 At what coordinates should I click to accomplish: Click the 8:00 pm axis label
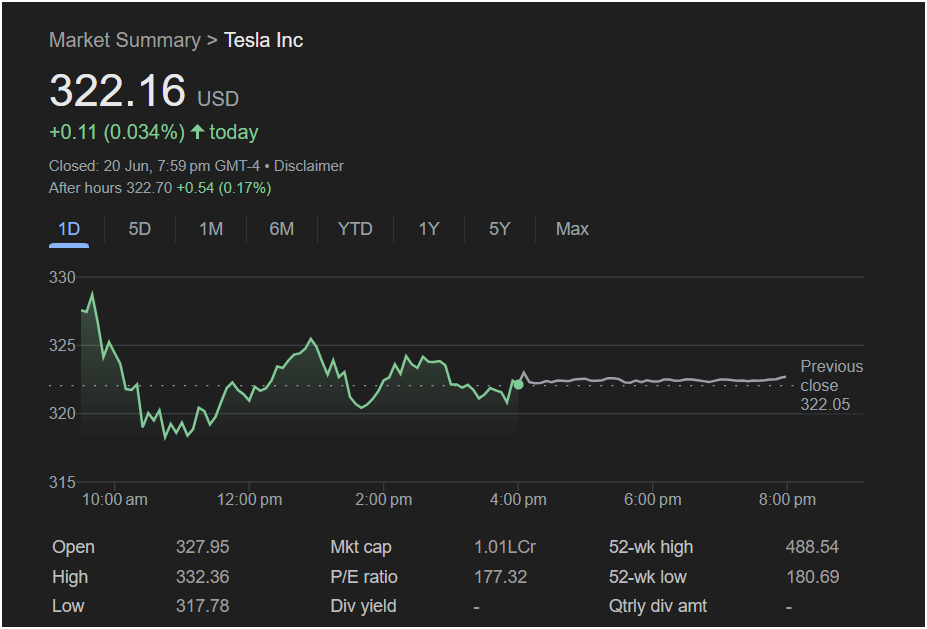click(x=787, y=500)
